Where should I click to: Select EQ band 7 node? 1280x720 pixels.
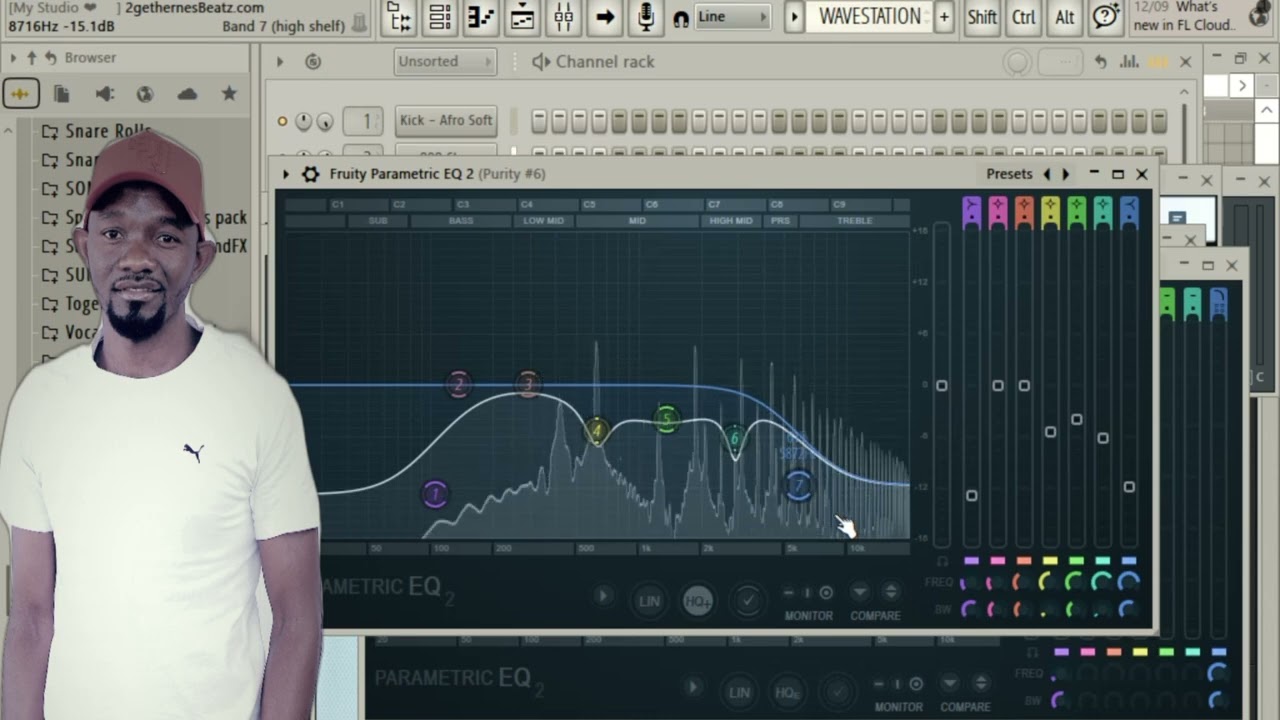tap(798, 487)
